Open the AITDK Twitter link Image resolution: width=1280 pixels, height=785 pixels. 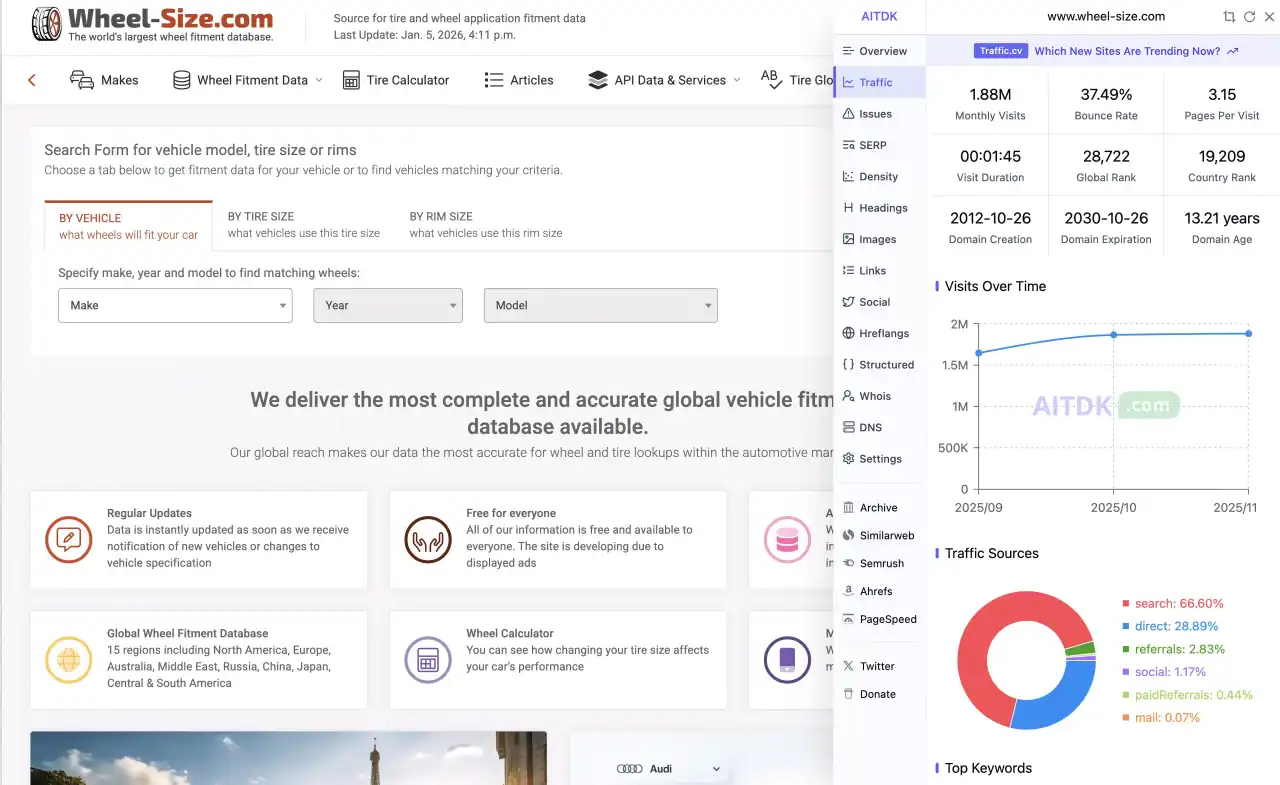879,666
